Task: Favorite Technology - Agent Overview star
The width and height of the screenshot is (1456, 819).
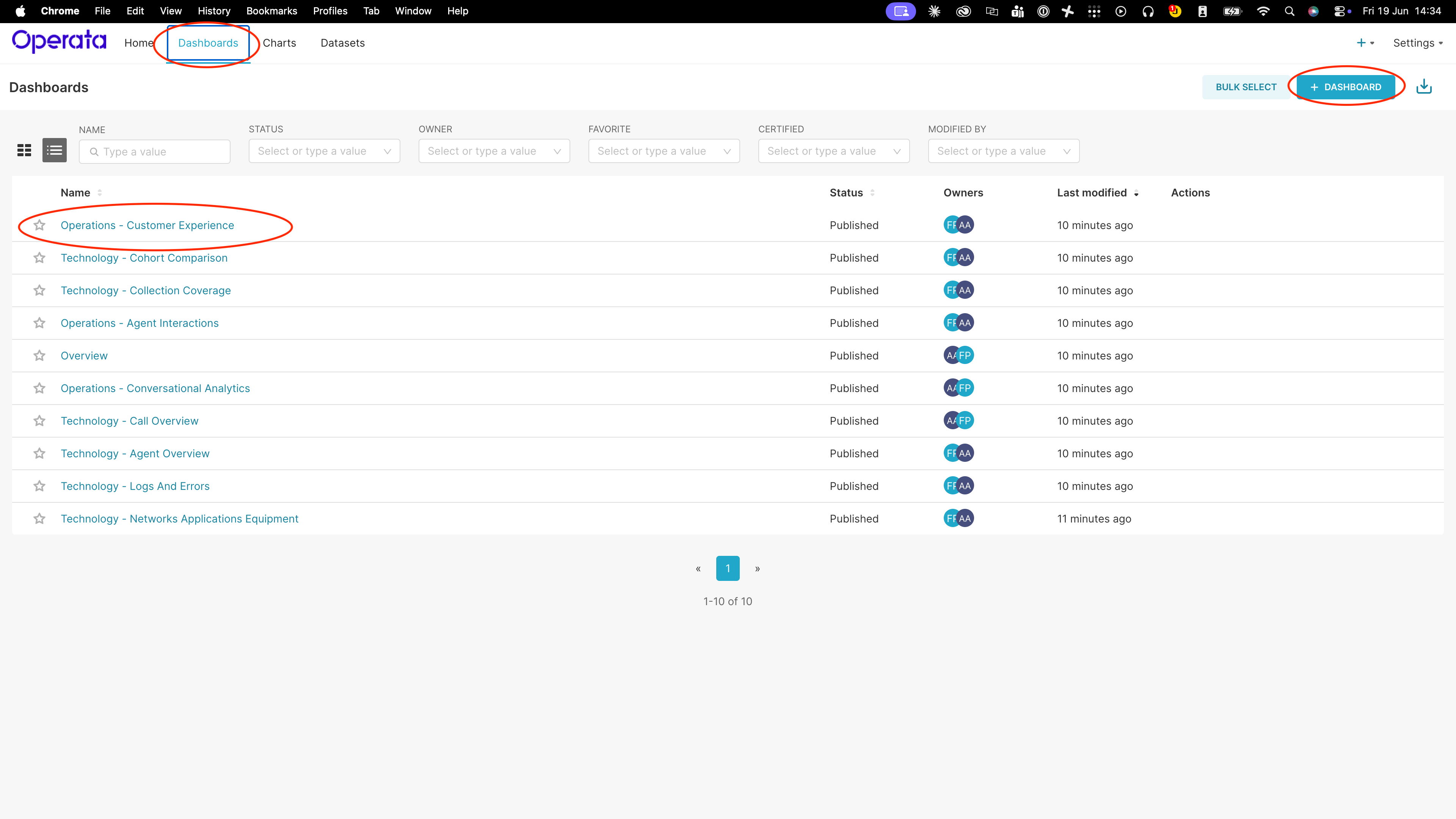Action: [x=39, y=453]
